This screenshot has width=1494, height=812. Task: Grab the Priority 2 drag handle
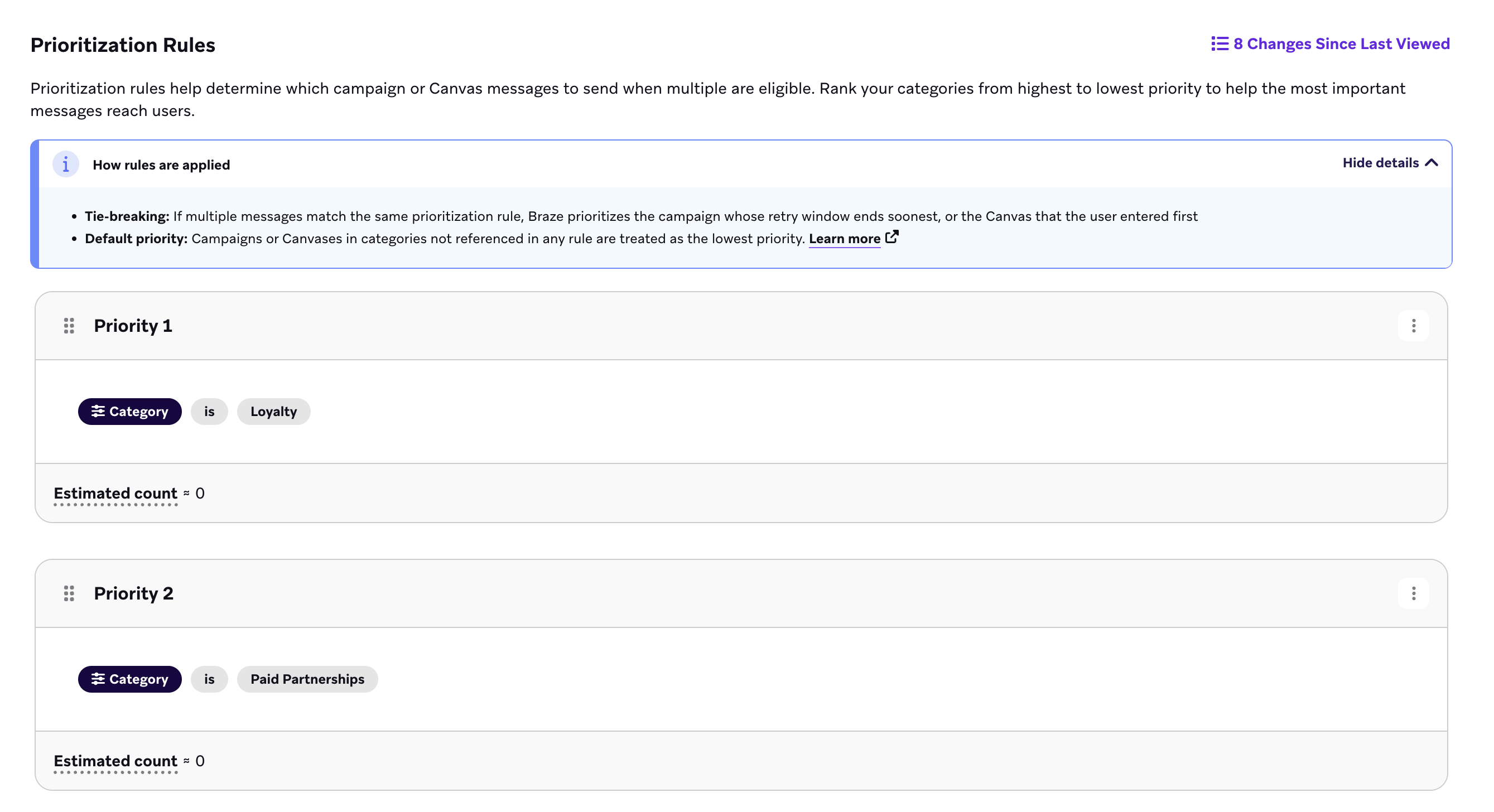point(69,593)
